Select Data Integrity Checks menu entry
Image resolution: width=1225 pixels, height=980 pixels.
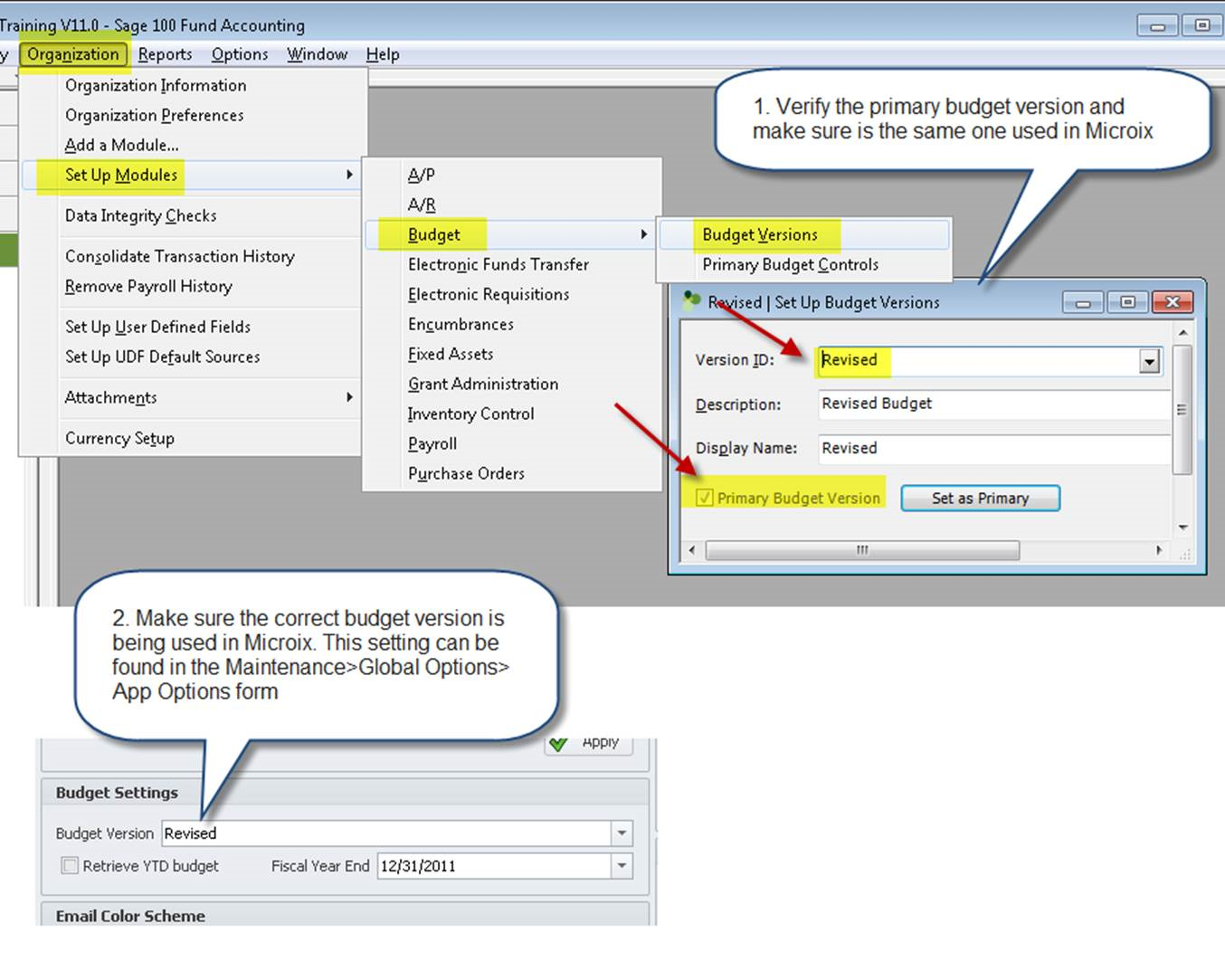(140, 215)
